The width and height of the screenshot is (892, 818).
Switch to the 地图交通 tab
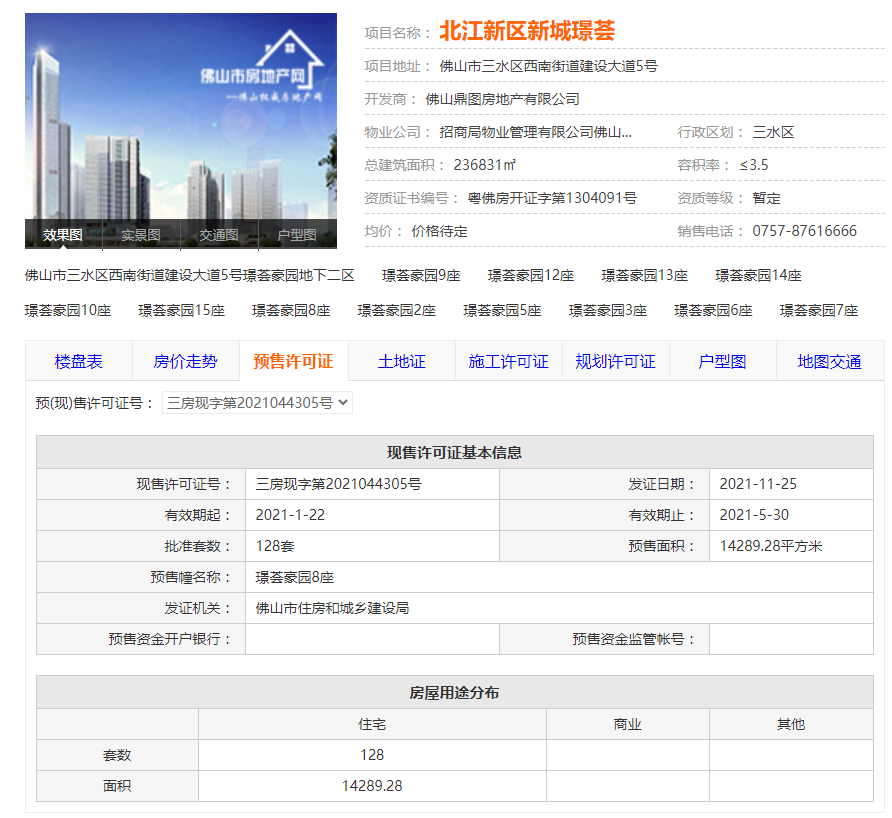tap(829, 361)
